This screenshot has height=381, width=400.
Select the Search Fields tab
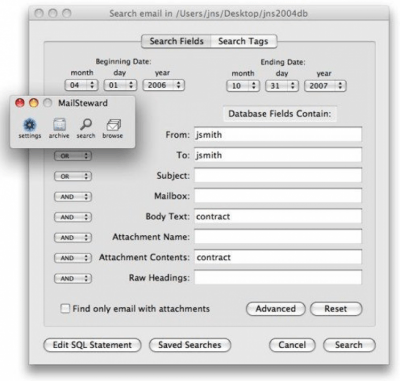click(176, 41)
